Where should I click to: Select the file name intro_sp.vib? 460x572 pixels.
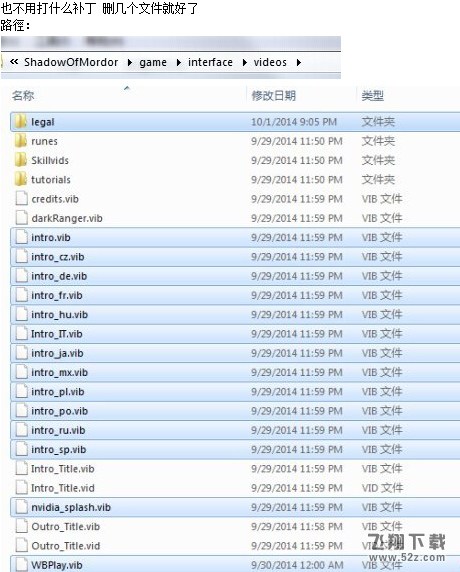point(59,450)
